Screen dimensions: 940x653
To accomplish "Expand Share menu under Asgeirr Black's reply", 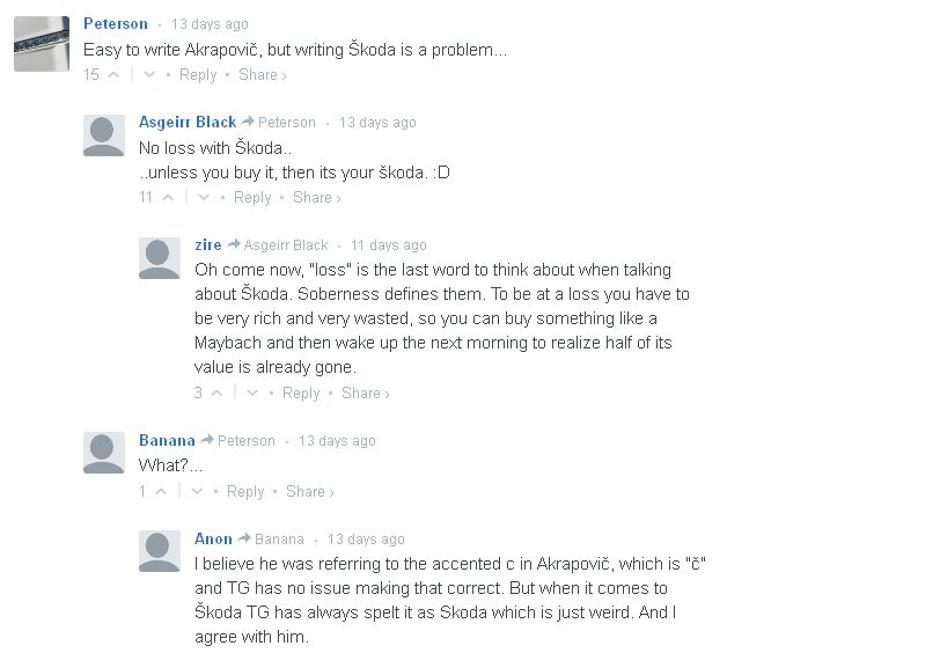I will point(316,198).
